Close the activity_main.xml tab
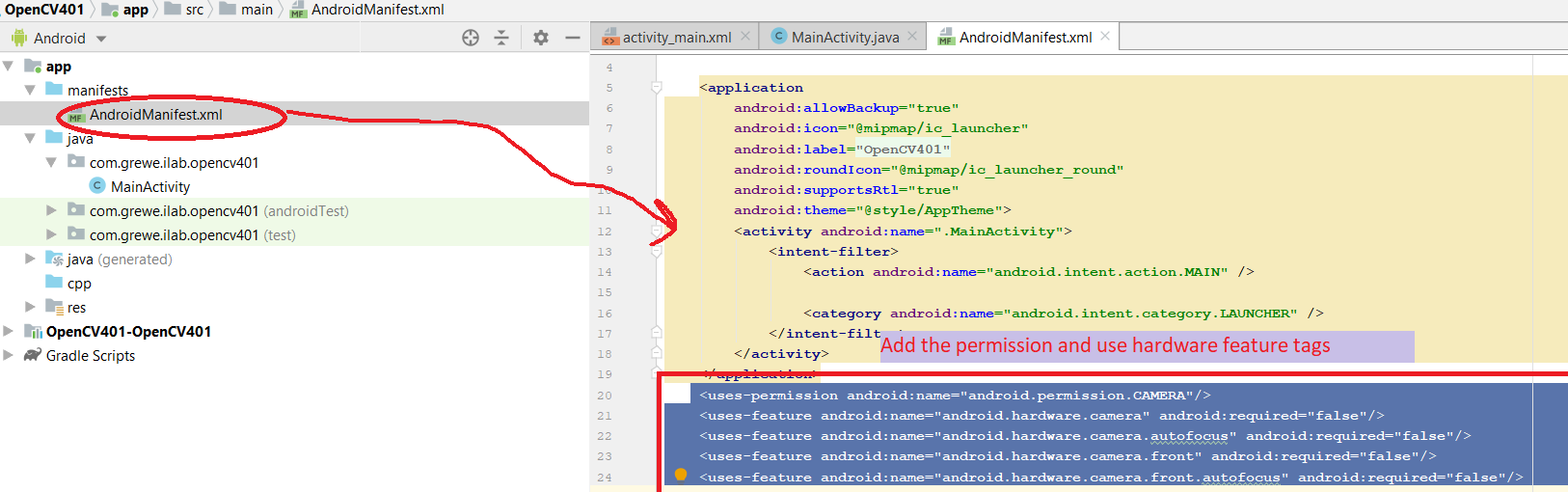 click(x=745, y=37)
